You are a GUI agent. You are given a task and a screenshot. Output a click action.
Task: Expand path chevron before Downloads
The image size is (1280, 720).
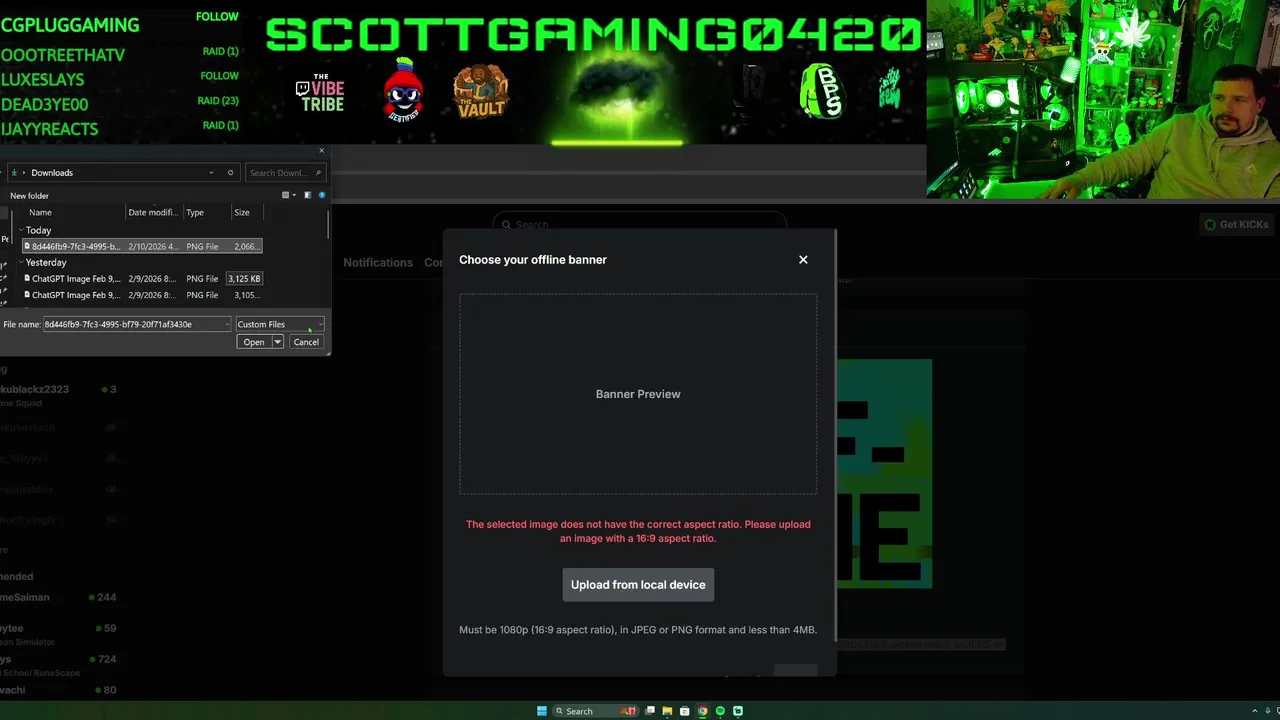tap(24, 172)
